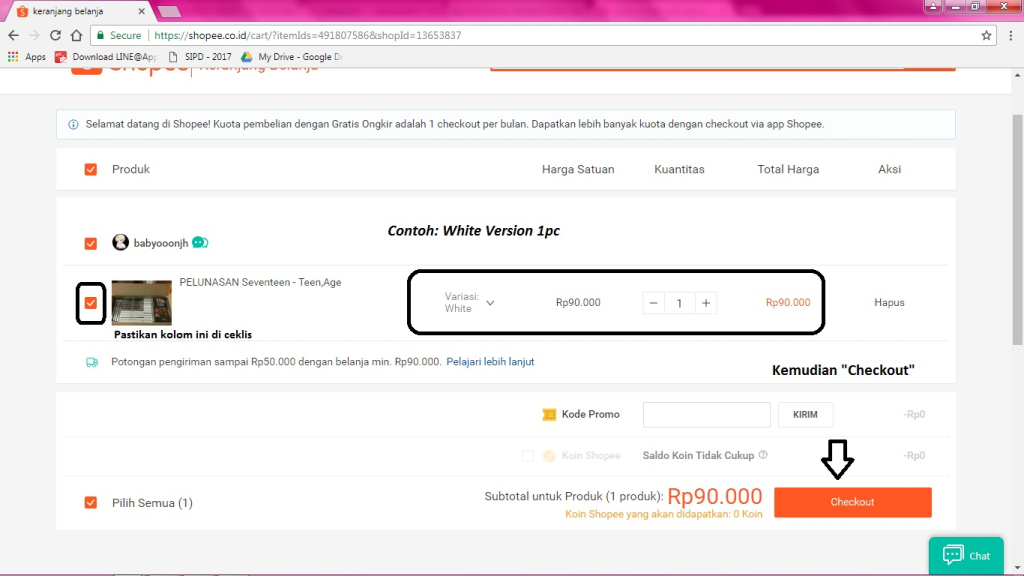The height and width of the screenshot is (576, 1024).
Task: Decrease quantity with the minus button
Action: (x=653, y=302)
